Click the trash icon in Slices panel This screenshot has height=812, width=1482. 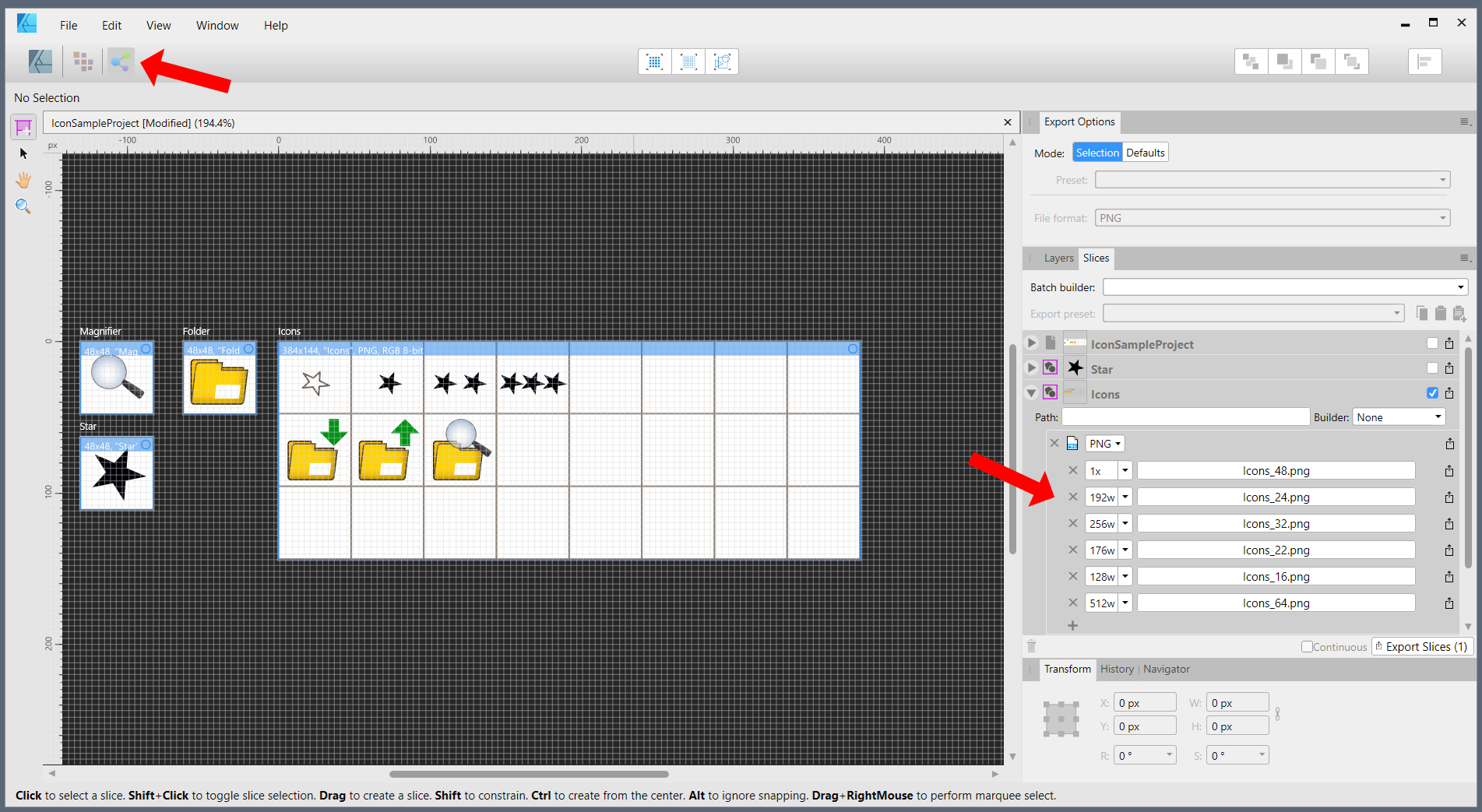pyautogui.click(x=1031, y=646)
